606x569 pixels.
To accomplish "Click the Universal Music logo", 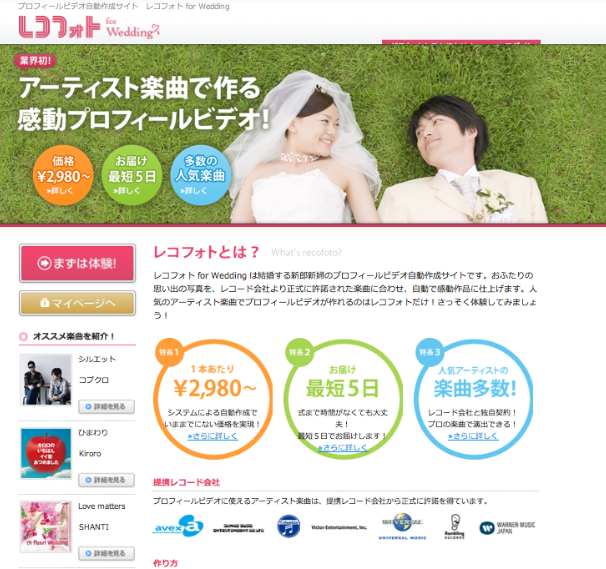I will tap(402, 526).
